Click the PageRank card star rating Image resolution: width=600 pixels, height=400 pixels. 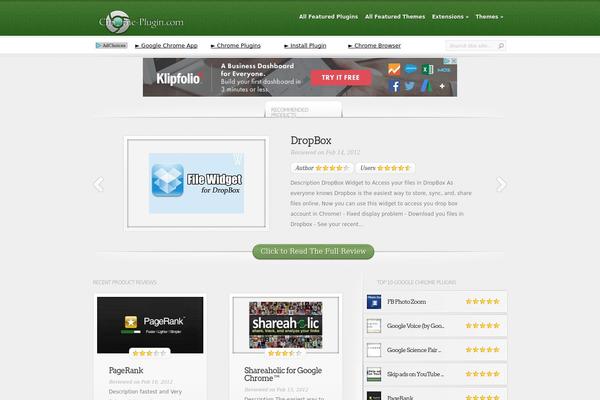pos(150,353)
